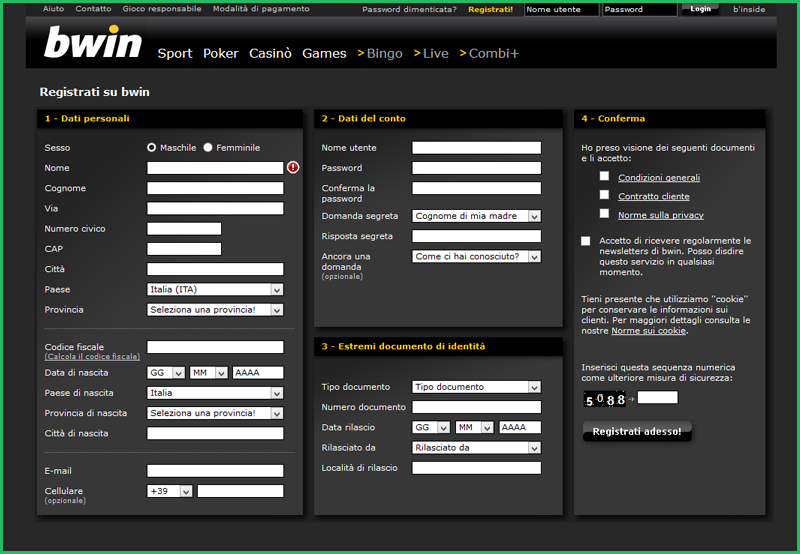Open the Provincia dropdown
Image resolution: width=800 pixels, height=554 pixels.
pyautogui.click(x=215, y=310)
